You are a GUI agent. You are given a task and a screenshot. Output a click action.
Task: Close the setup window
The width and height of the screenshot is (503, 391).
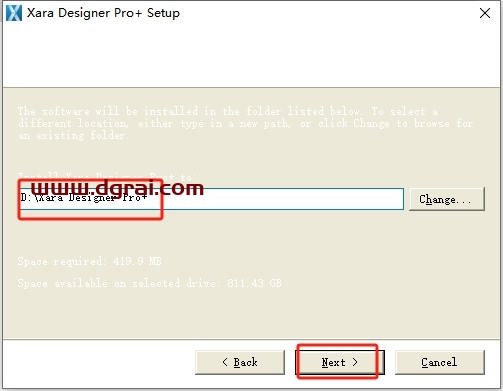click(485, 13)
